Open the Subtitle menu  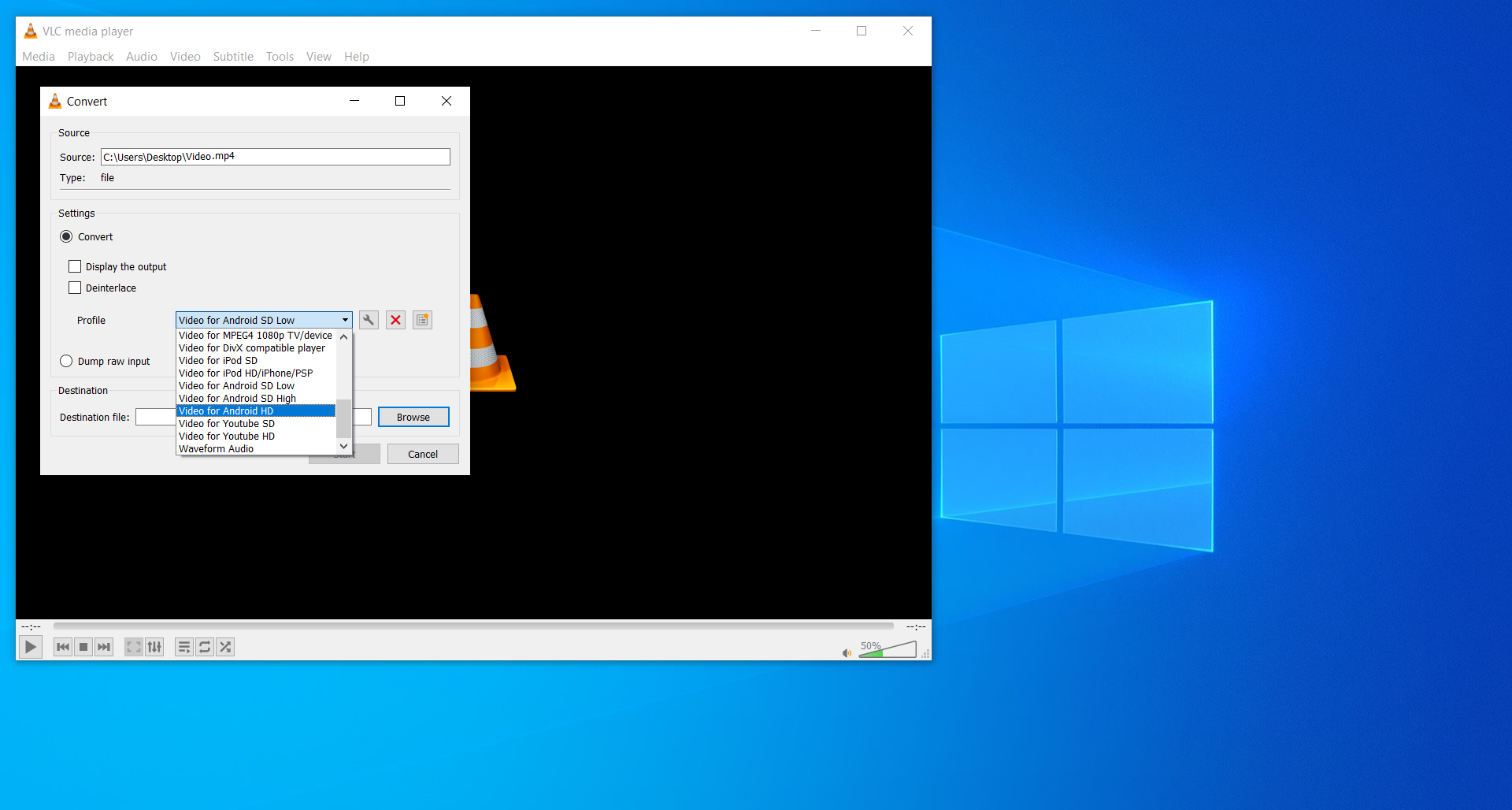click(x=233, y=57)
